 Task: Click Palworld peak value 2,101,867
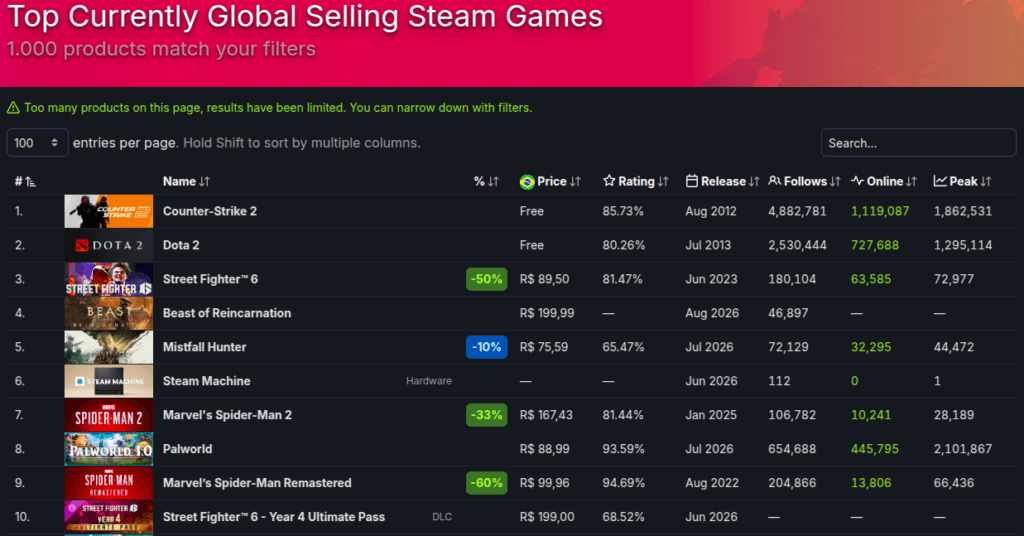(963, 449)
